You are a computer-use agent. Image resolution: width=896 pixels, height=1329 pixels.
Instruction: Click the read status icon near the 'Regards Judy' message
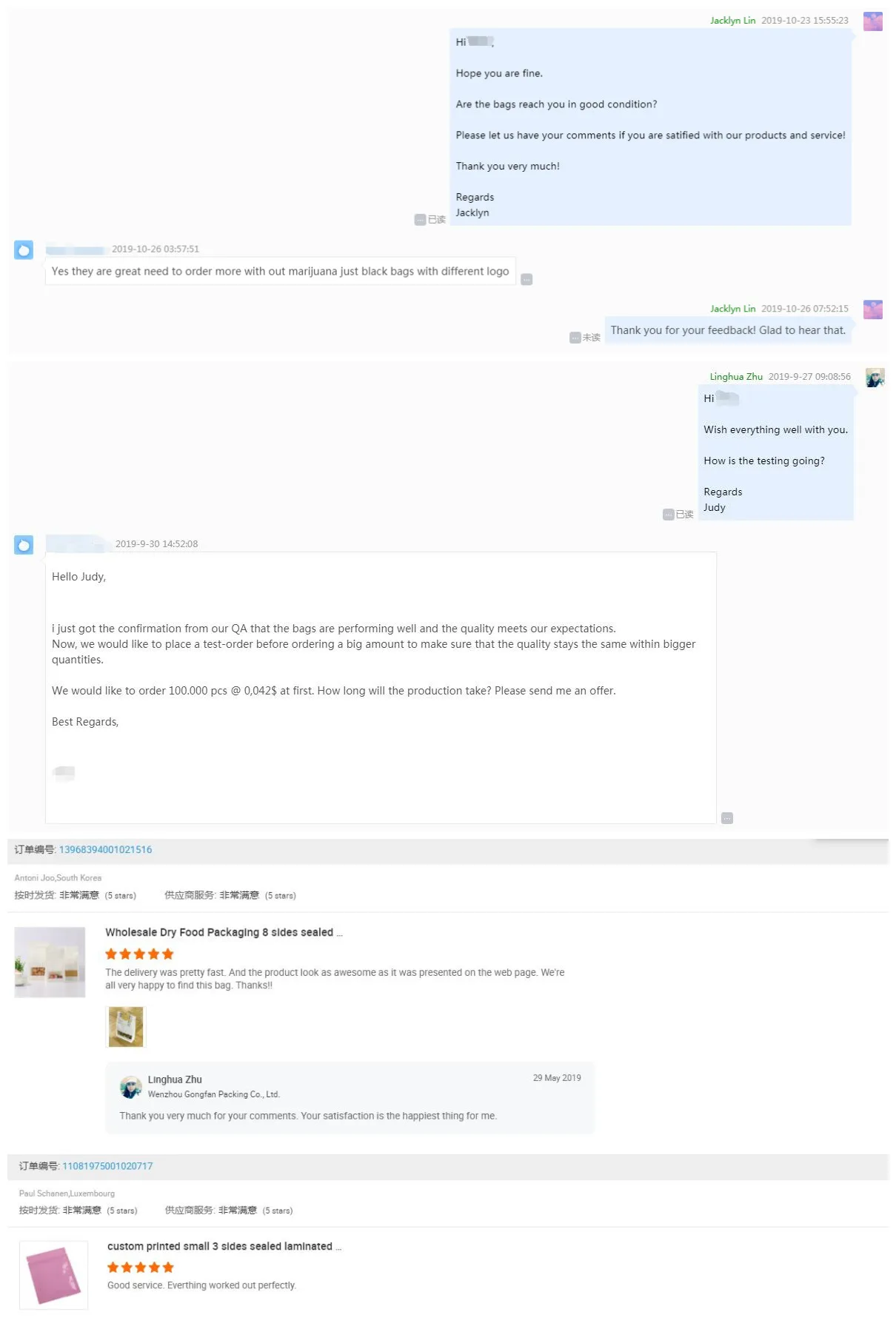[668, 515]
